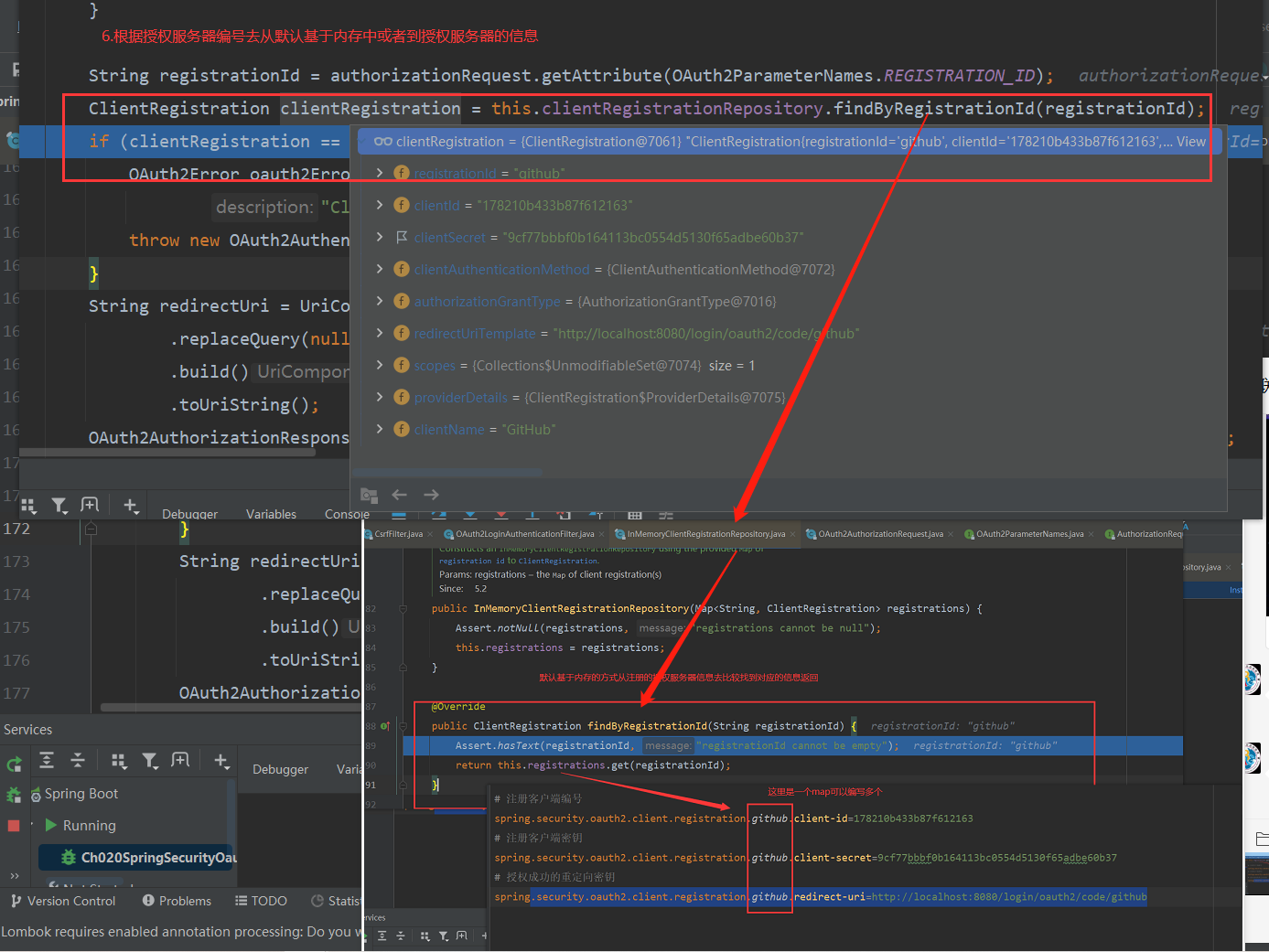Click plus icon in upper Services toolbar
This screenshot has height=952, width=1269.
click(131, 505)
